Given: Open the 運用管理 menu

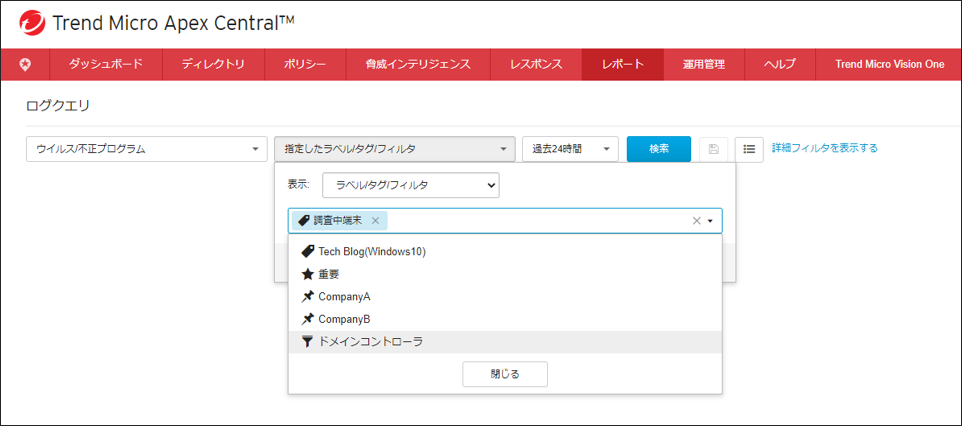Looking at the screenshot, I should pyautogui.click(x=704, y=64).
